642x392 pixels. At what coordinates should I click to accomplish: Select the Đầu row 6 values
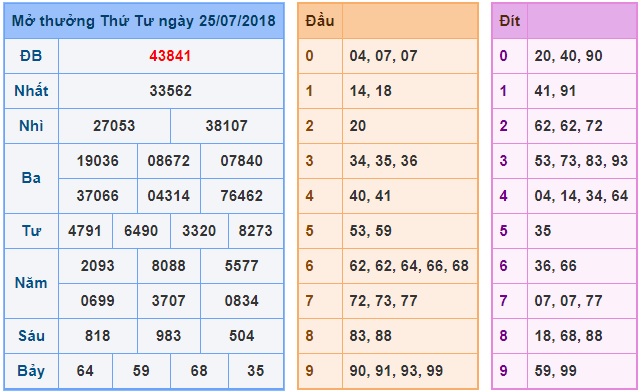coord(409,266)
